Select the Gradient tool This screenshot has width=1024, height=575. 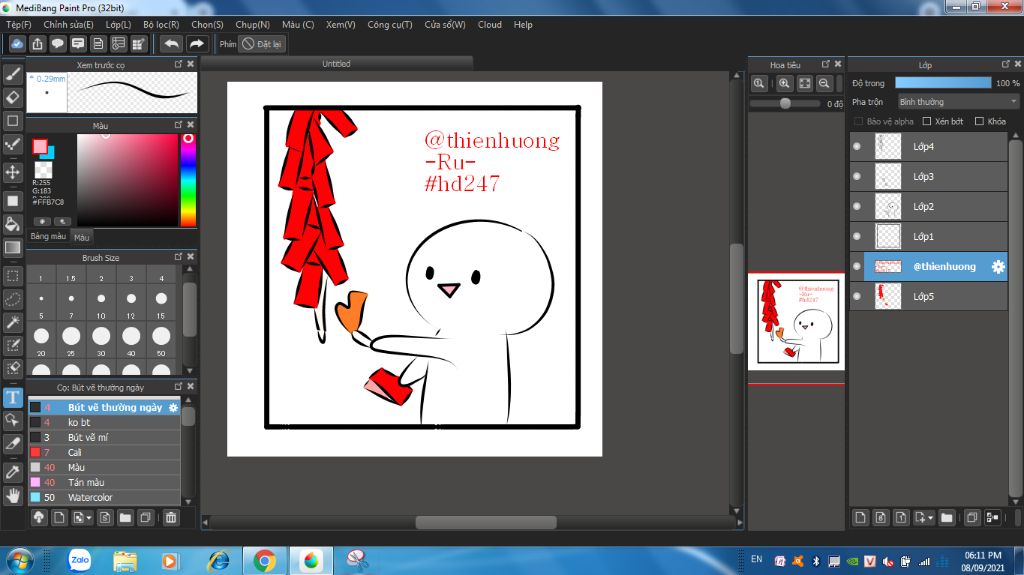[12, 248]
